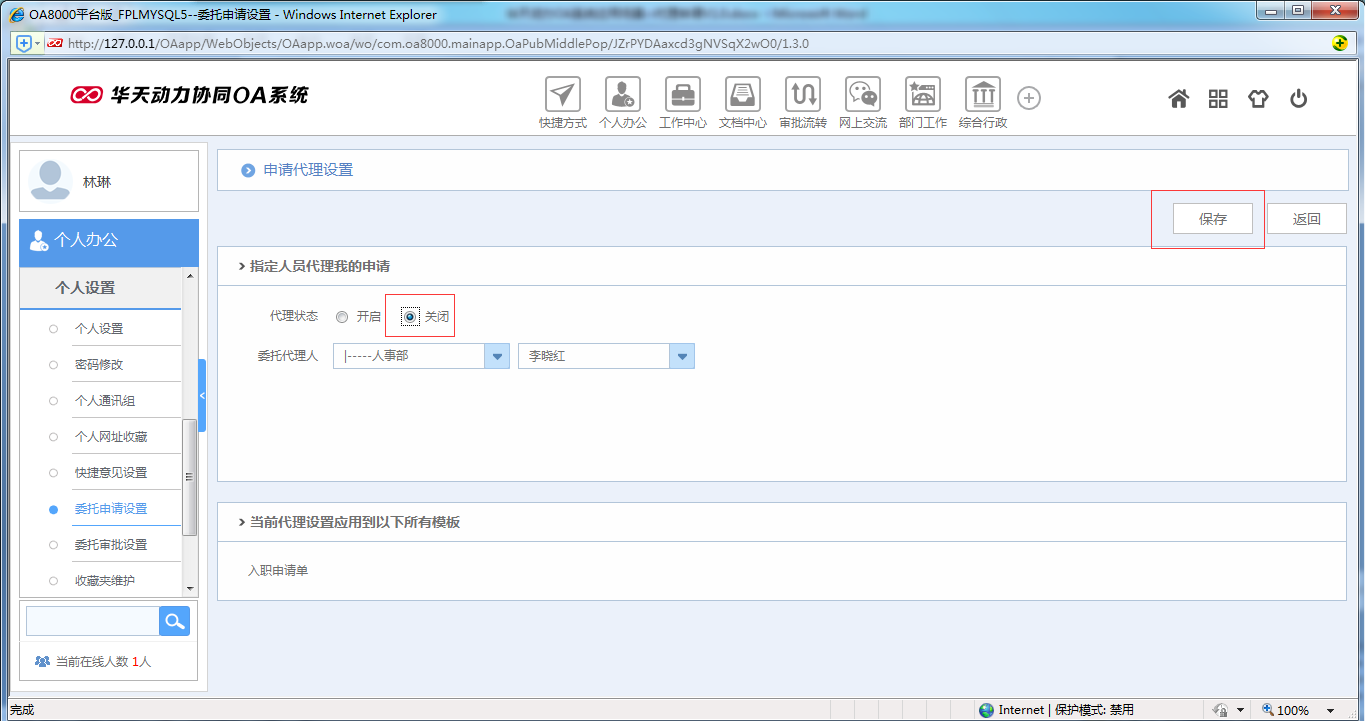Image resolution: width=1365 pixels, height=721 pixels.
Task: Collapse the 指定人员代理我的申请 section
Action: [242, 267]
